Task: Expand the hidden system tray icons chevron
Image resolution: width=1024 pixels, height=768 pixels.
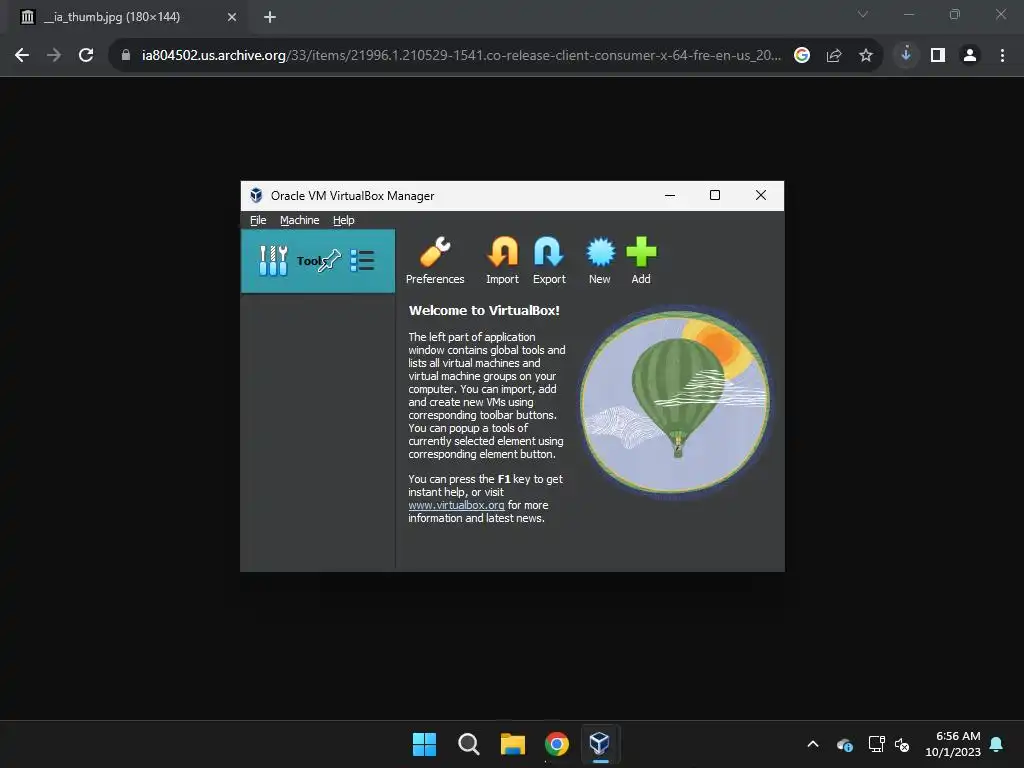Action: coord(813,744)
